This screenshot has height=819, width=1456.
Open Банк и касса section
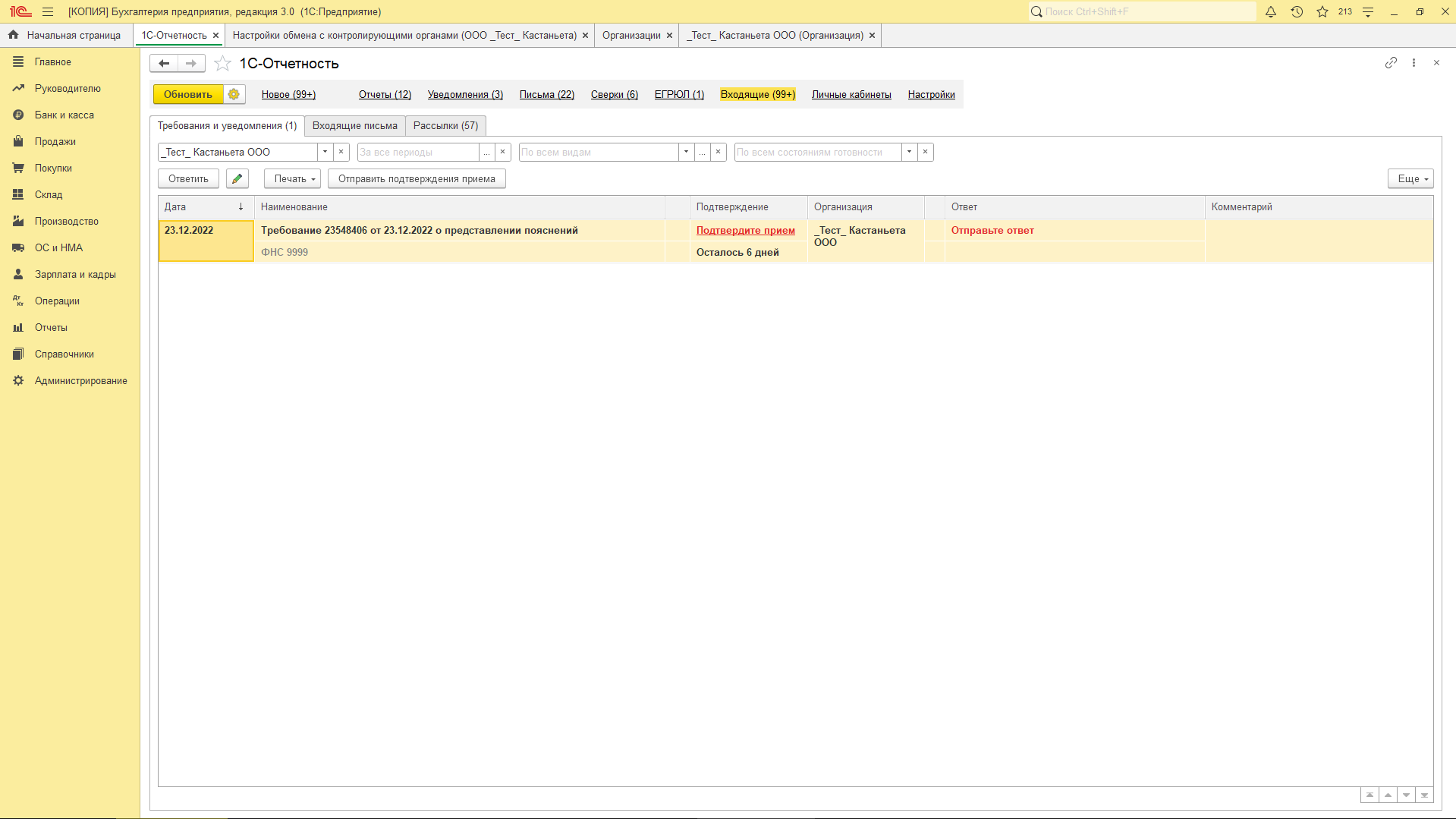coord(64,115)
